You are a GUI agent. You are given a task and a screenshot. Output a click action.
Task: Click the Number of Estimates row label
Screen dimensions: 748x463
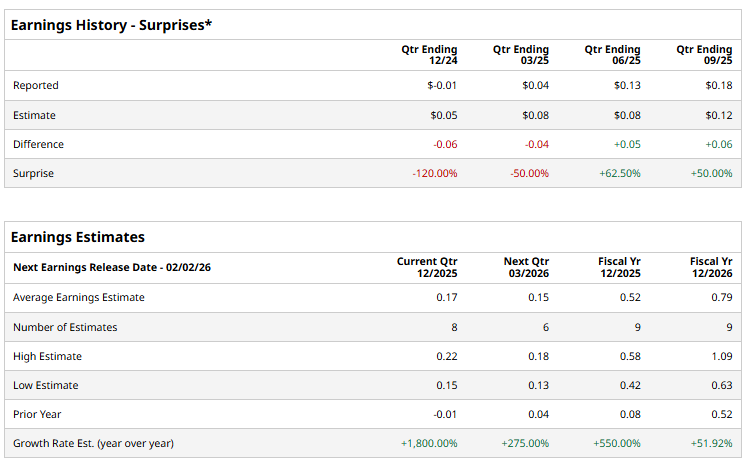[x=65, y=327]
